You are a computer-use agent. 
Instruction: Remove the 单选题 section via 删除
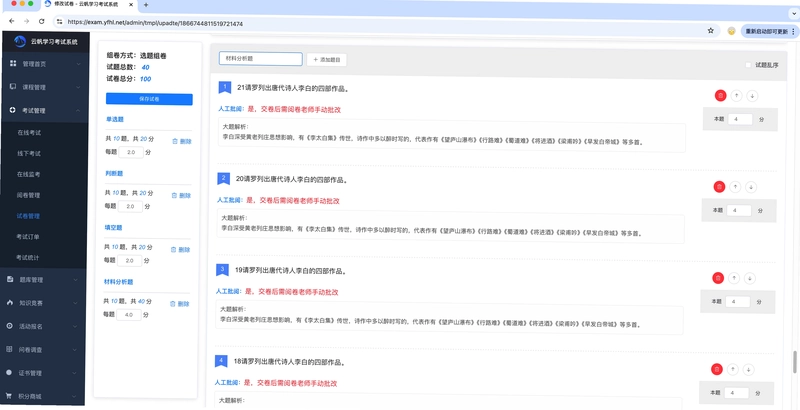pos(182,141)
